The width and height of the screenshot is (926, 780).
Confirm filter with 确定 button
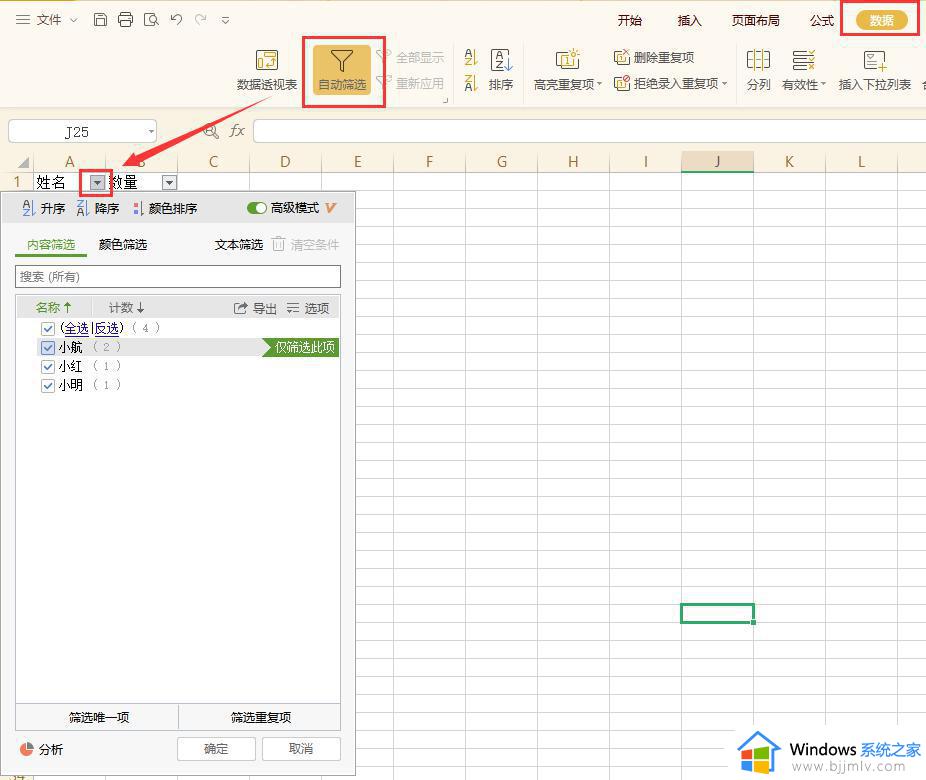[216, 749]
